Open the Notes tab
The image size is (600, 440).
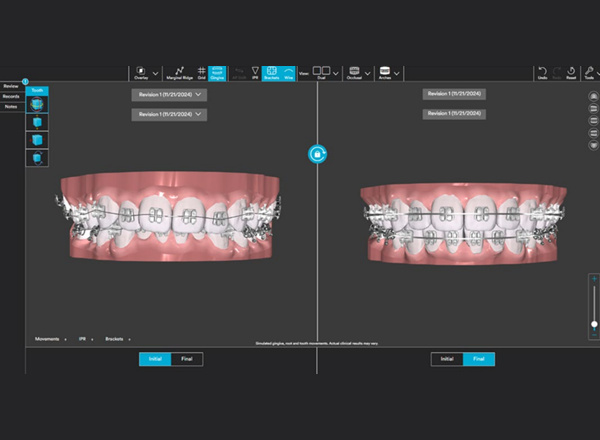point(11,106)
